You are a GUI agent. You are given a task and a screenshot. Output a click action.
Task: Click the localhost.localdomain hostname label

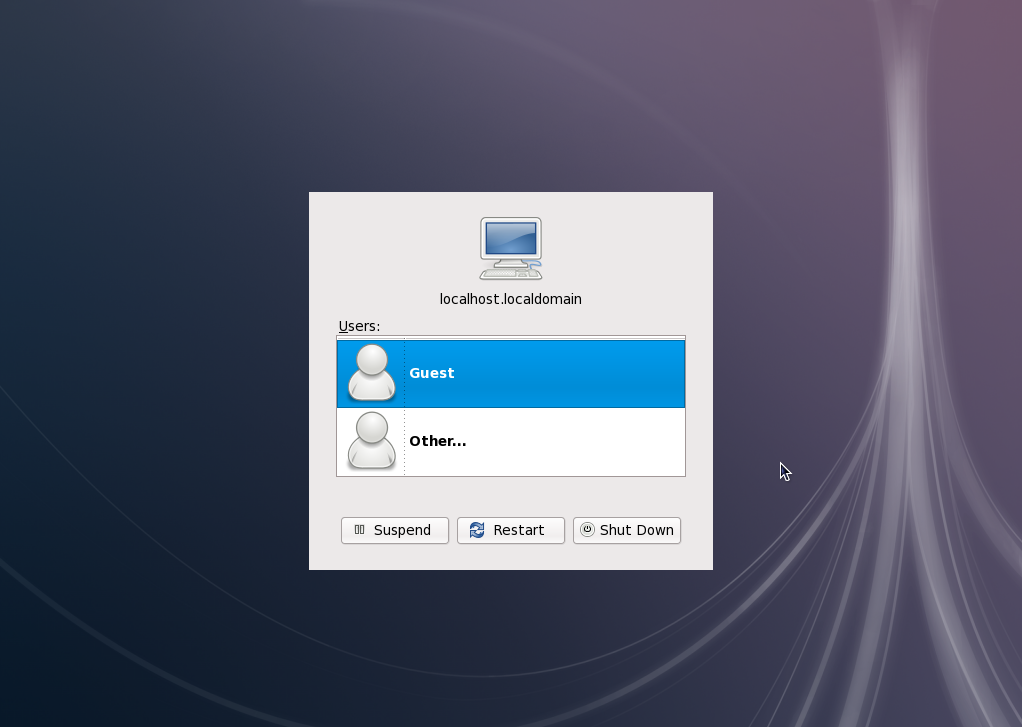tap(510, 299)
